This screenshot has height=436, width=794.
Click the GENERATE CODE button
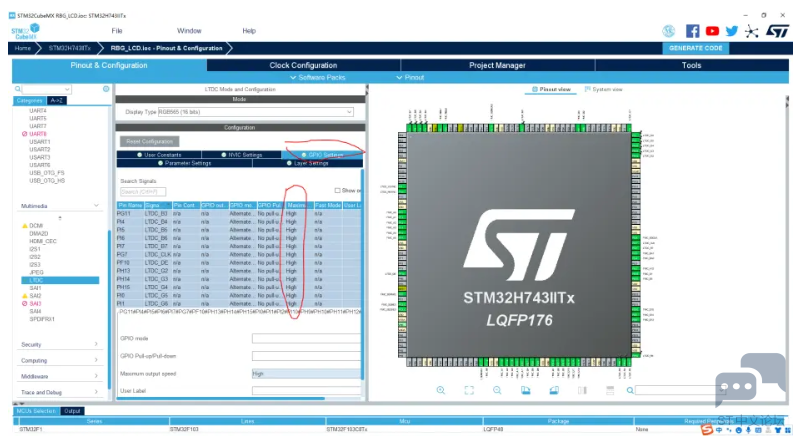tap(695, 48)
